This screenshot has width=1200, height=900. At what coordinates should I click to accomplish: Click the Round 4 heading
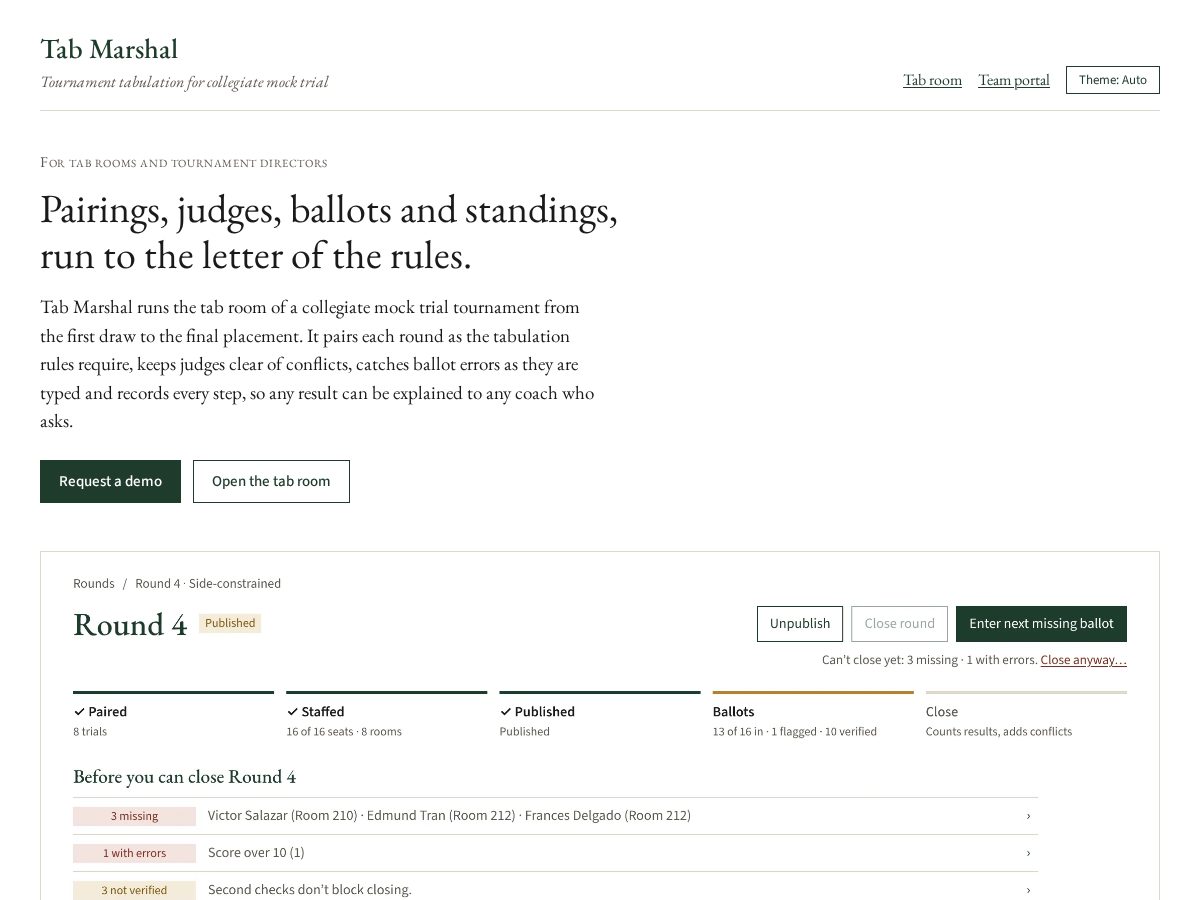(130, 624)
